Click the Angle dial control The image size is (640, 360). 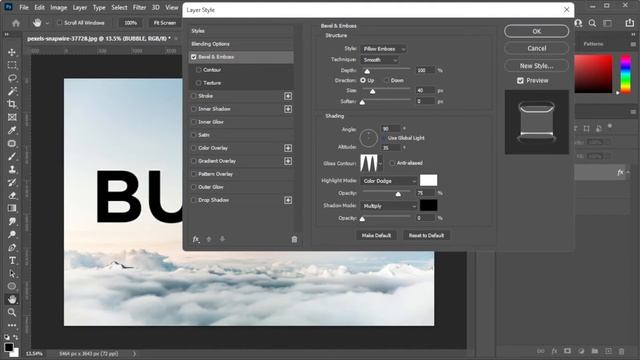coord(369,138)
